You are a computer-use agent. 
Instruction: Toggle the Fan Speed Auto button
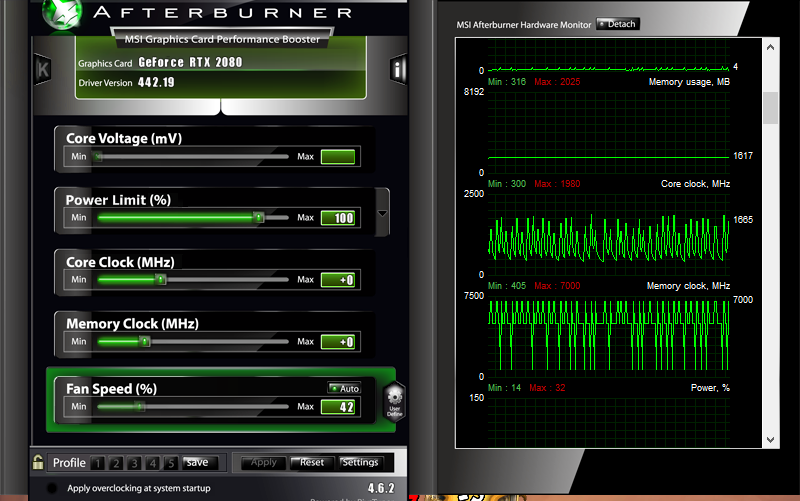344,388
